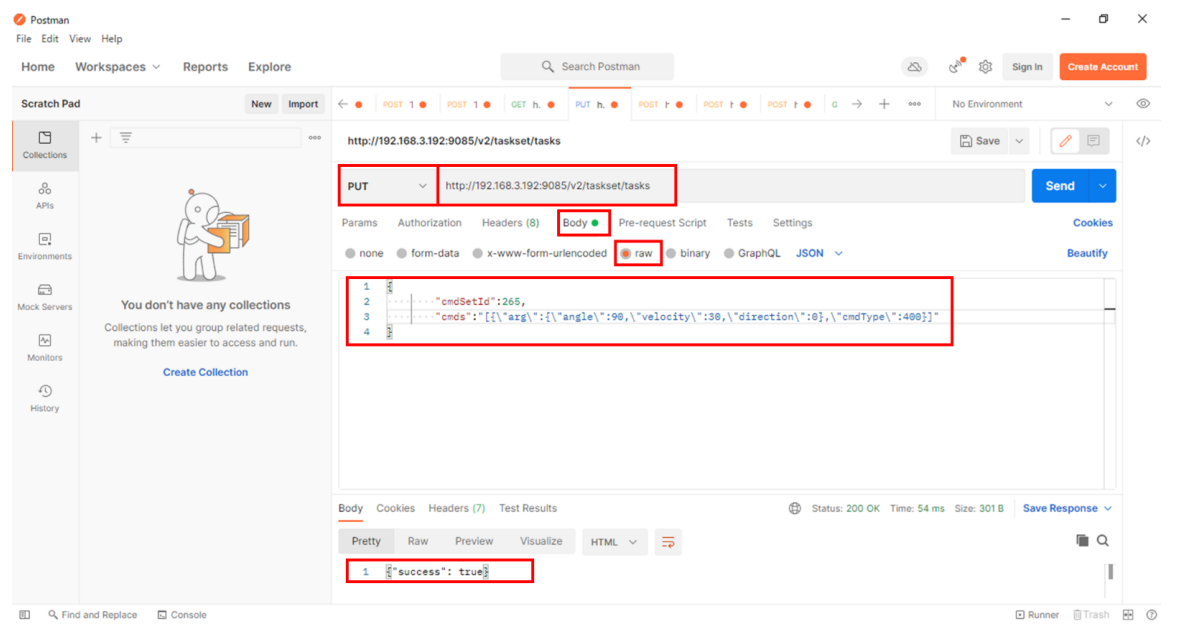Open the code snippet panel icon

[1143, 141]
